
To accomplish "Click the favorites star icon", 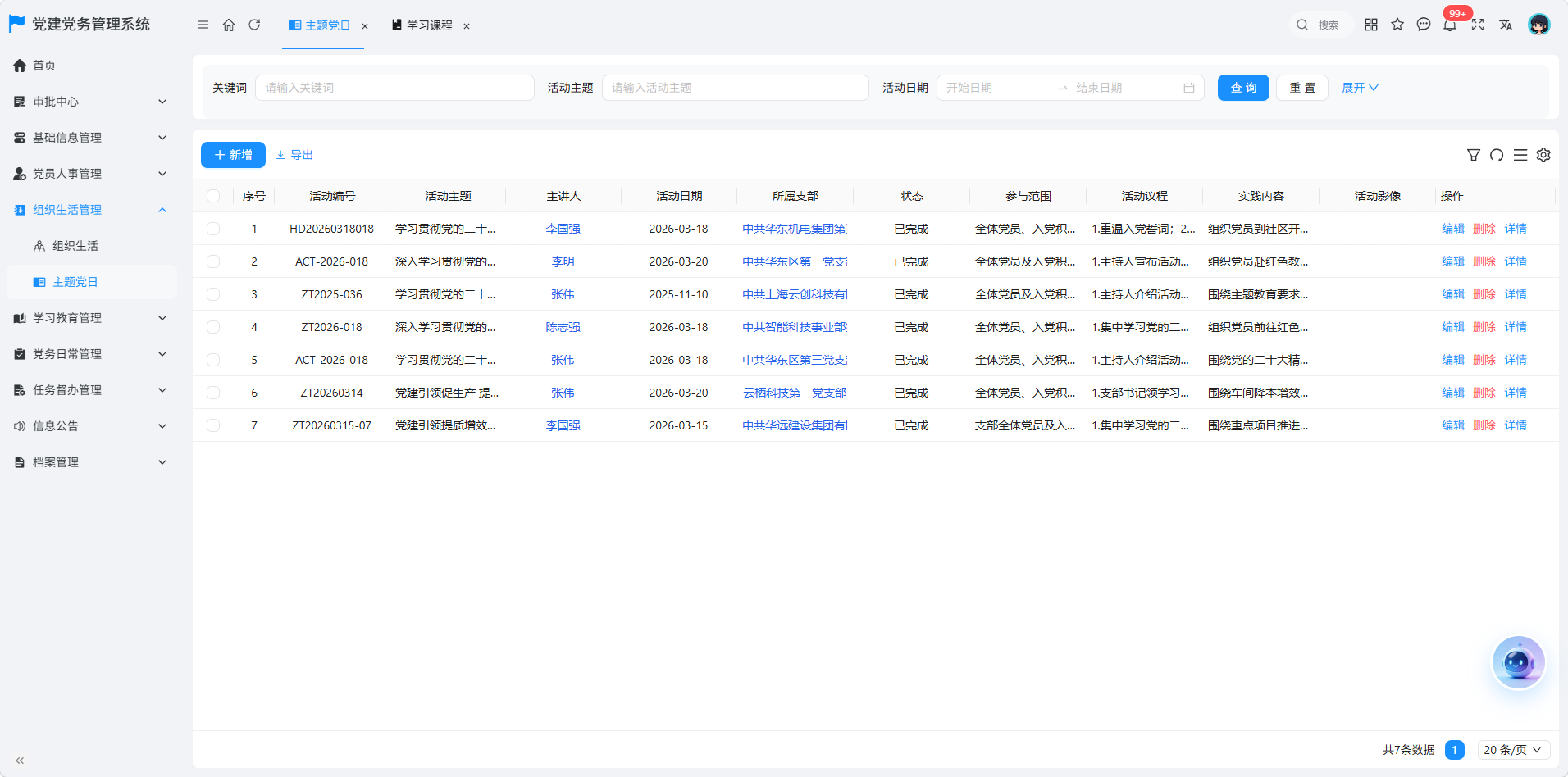I will (1397, 25).
